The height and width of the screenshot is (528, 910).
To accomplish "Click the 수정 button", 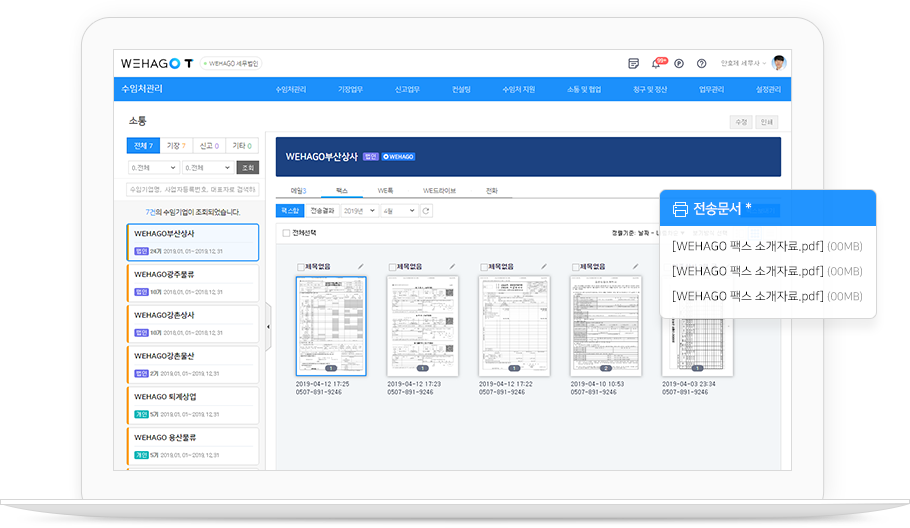I will click(741, 122).
